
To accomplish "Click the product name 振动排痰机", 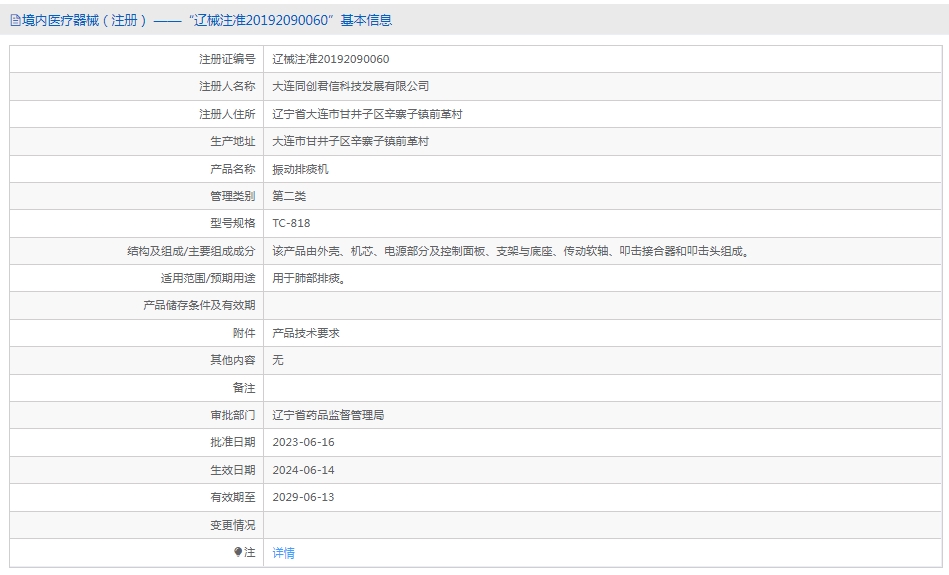I will (300, 169).
